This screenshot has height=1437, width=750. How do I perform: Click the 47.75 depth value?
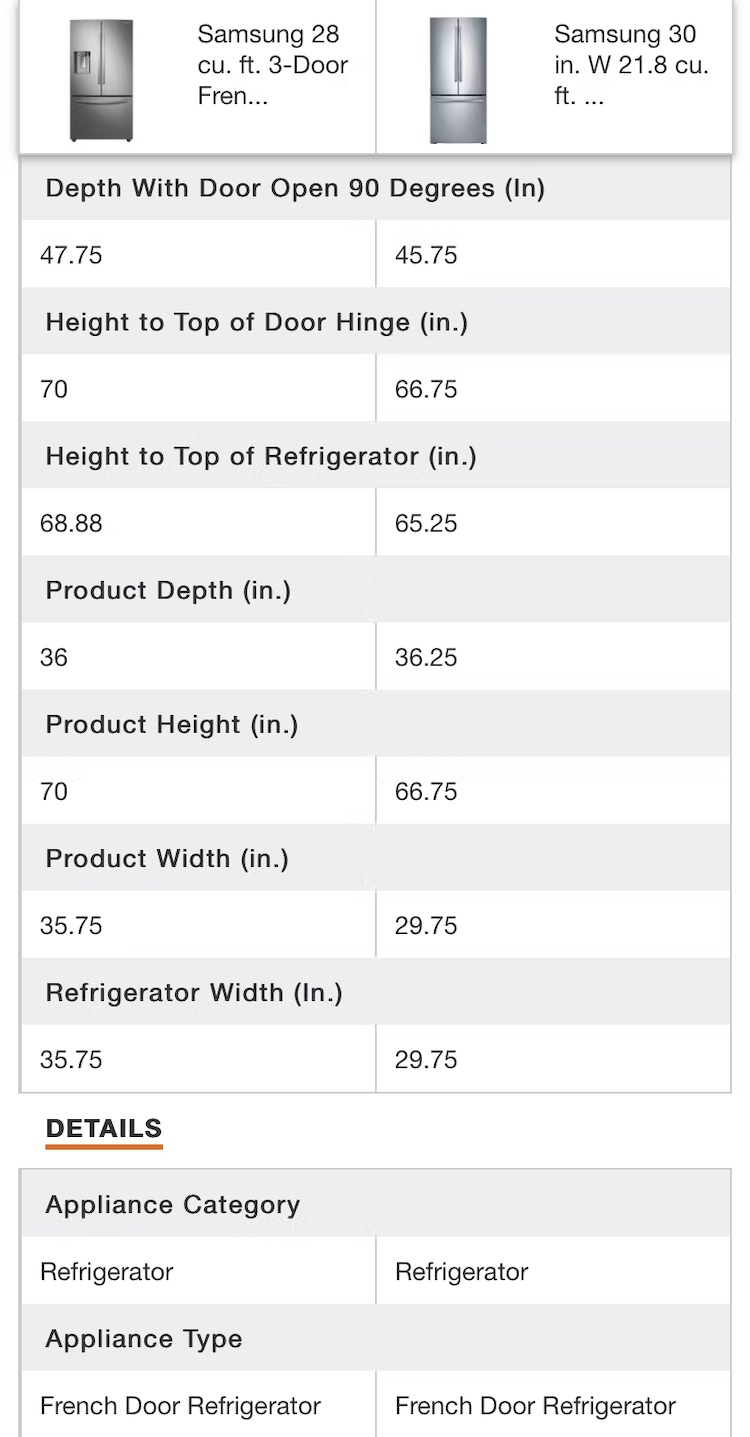point(71,255)
